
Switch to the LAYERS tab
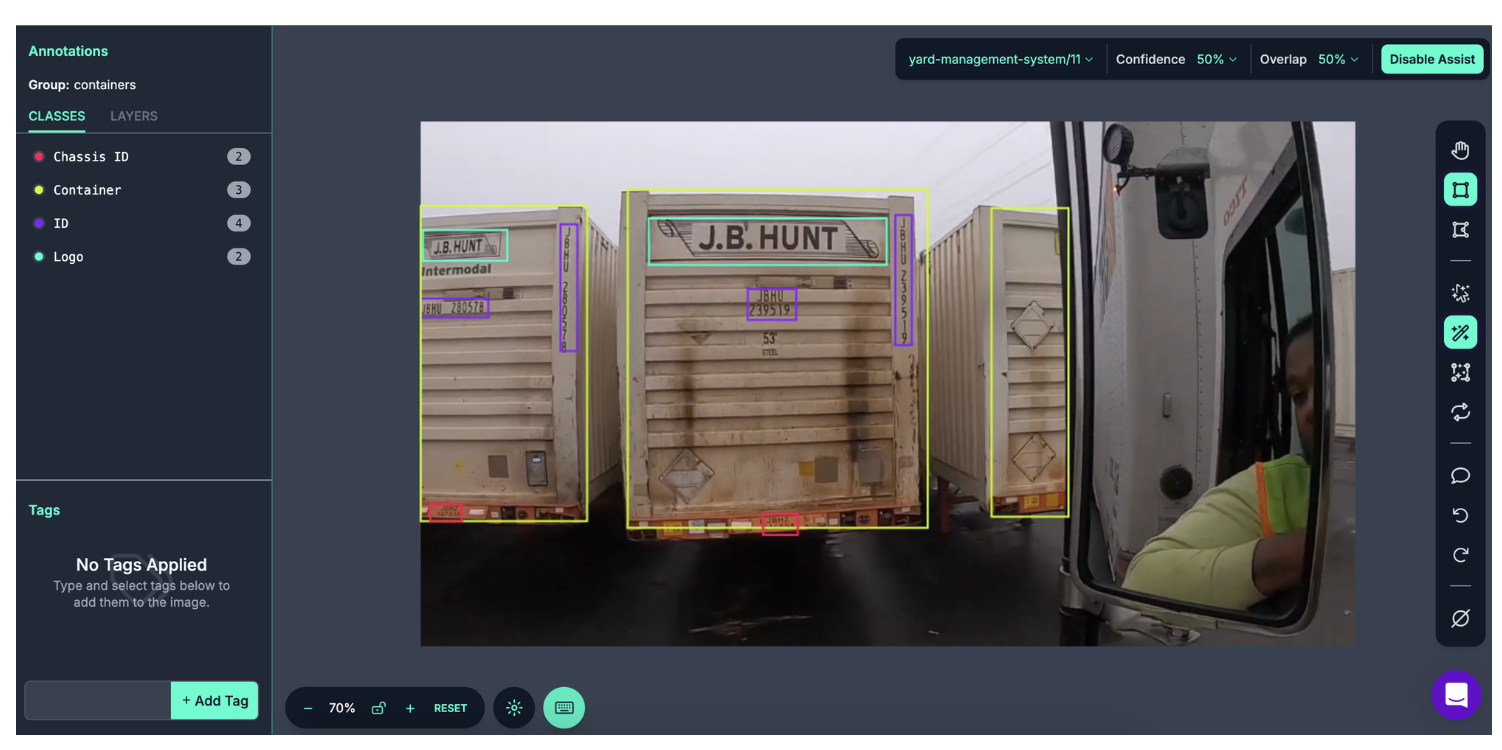click(134, 116)
